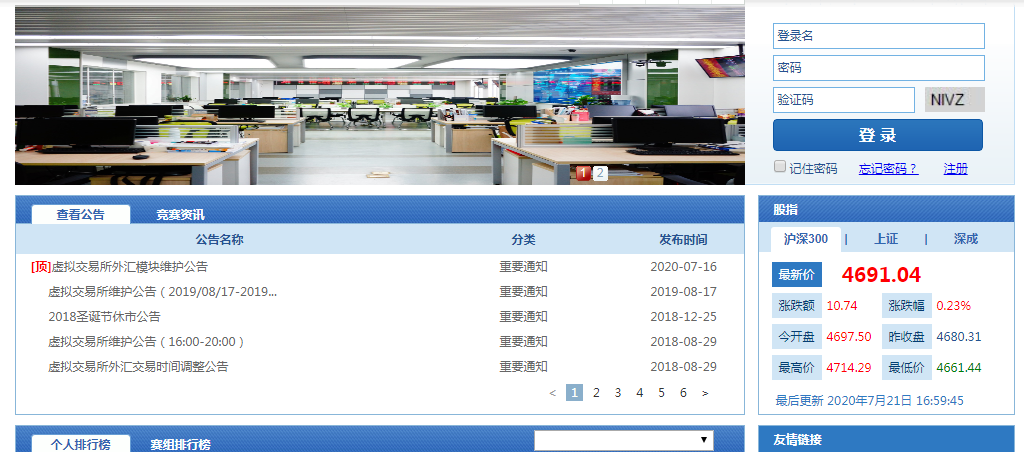Click the 登录 button
This screenshot has height=452, width=1024.
pos(877,135)
